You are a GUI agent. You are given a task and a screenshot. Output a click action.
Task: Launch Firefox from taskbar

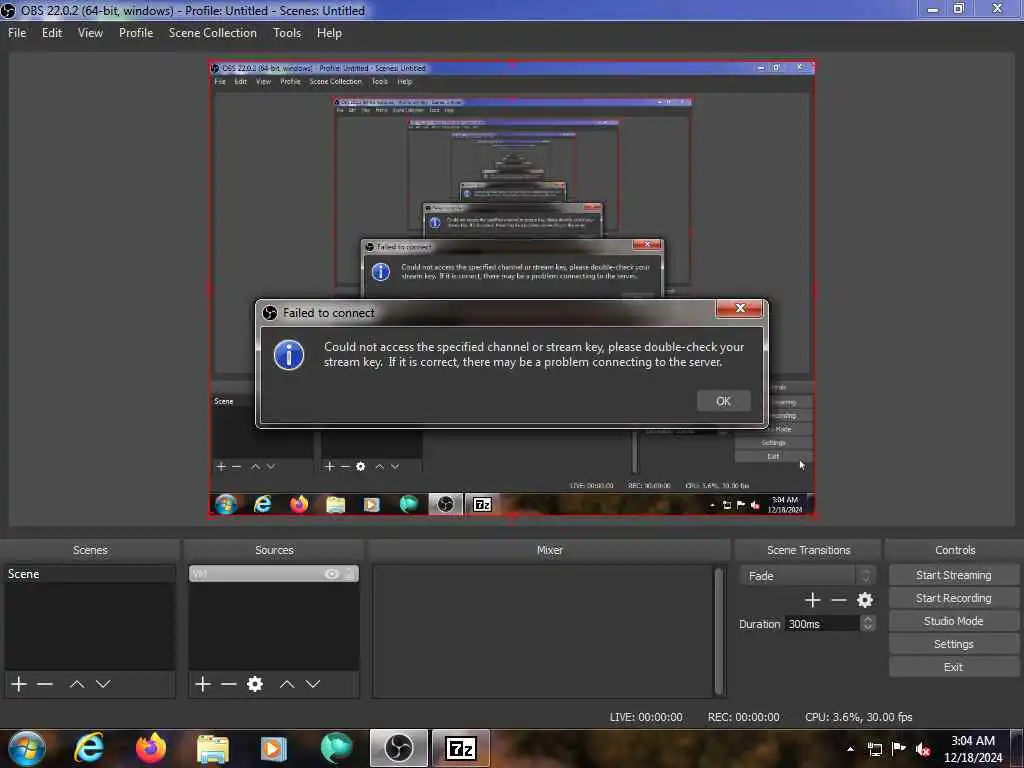[x=151, y=748]
